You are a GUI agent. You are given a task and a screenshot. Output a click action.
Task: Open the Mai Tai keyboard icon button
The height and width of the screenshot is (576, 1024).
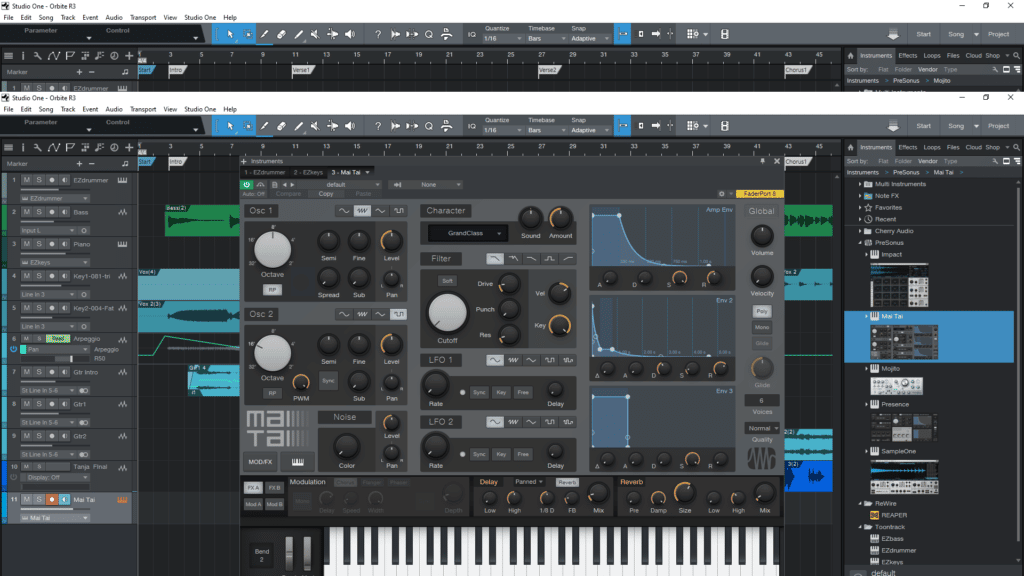(x=297, y=462)
